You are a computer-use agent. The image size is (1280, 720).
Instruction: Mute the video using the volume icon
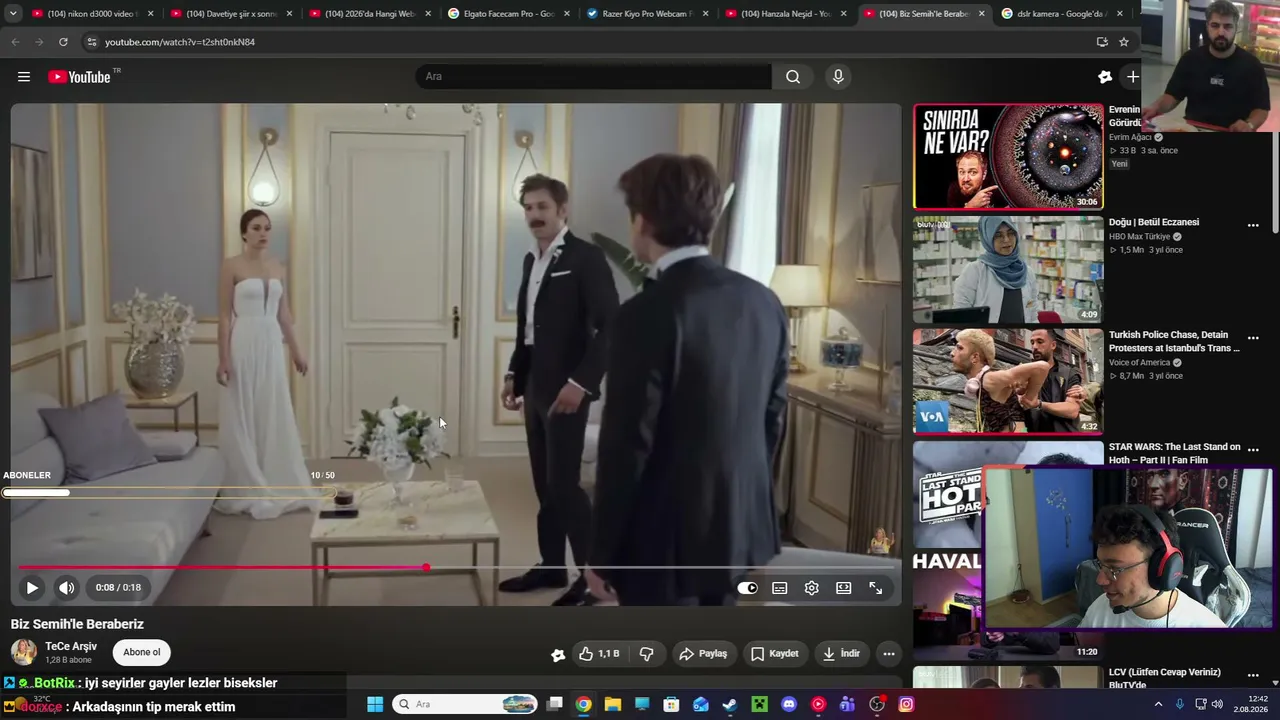(x=66, y=588)
